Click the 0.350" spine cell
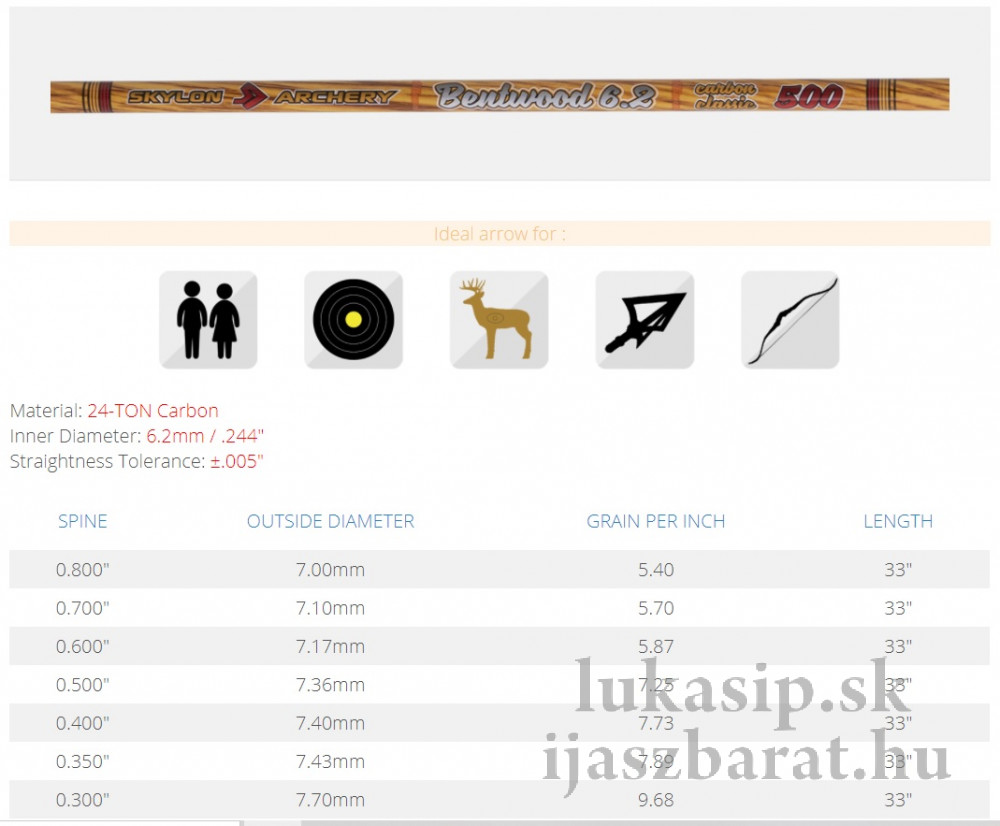 pos(82,761)
